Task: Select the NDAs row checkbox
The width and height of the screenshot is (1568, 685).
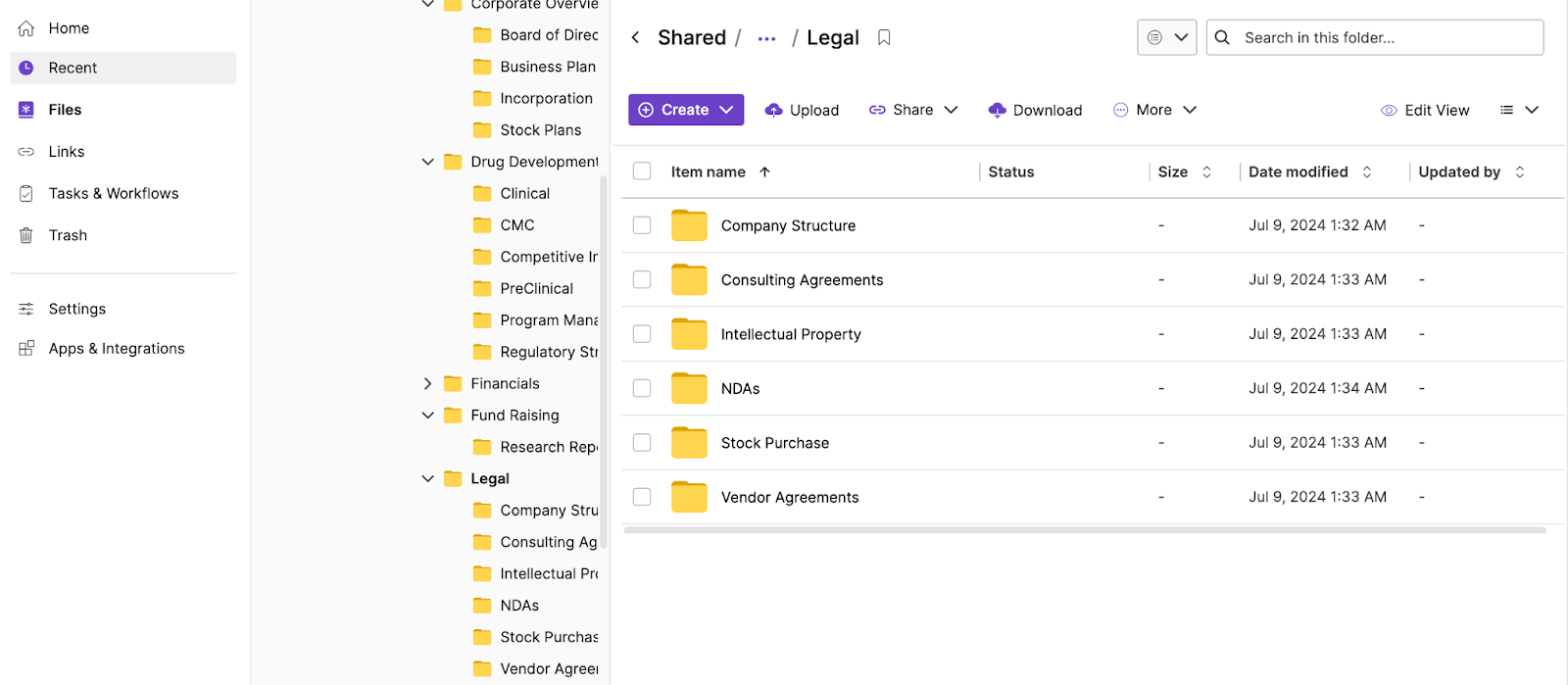Action: (x=642, y=388)
